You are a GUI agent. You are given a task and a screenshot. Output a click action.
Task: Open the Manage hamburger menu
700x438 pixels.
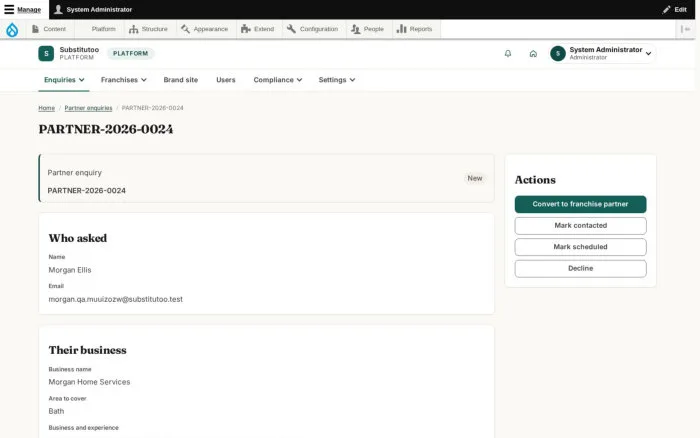[x=22, y=9]
